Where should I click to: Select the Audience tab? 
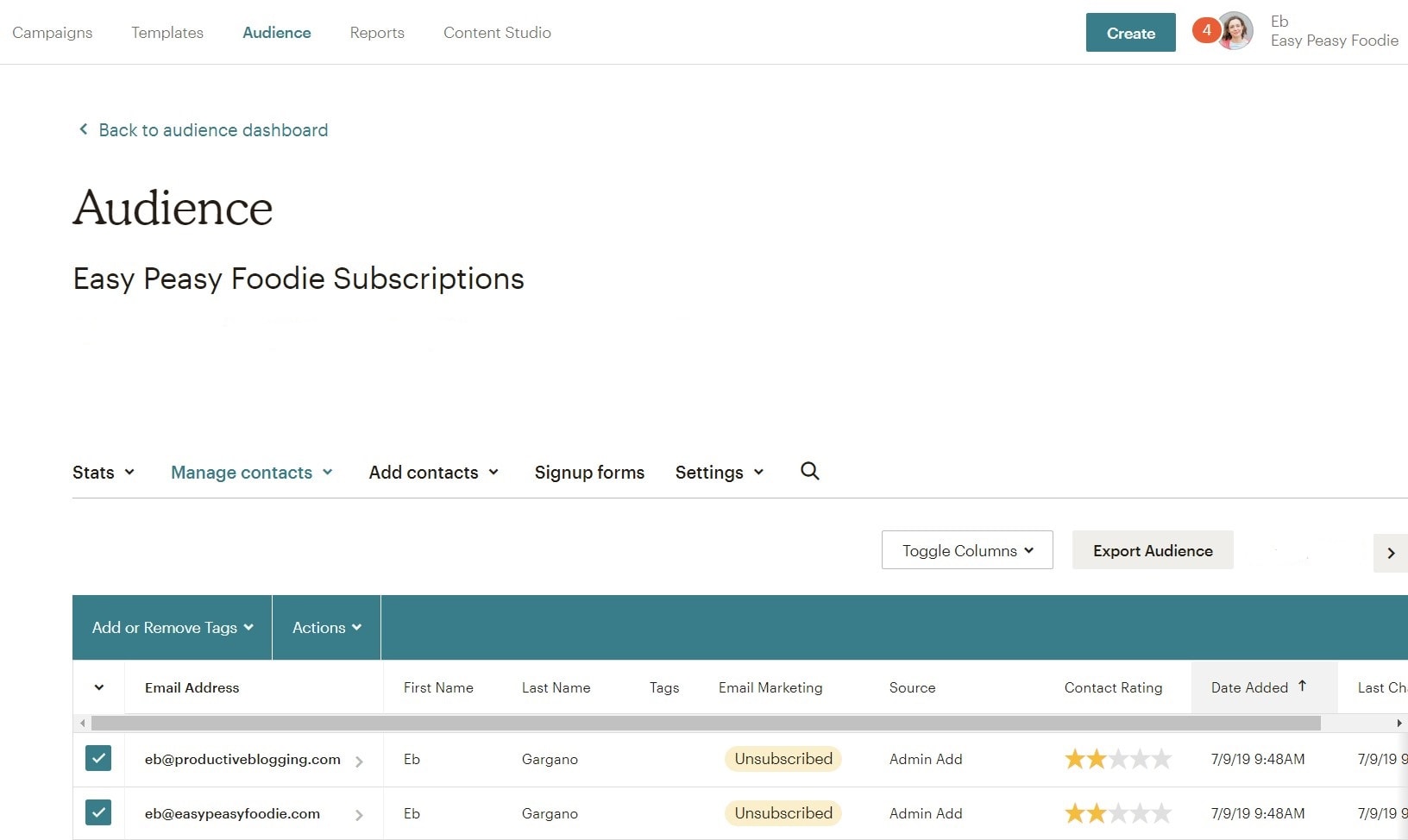pos(277,33)
